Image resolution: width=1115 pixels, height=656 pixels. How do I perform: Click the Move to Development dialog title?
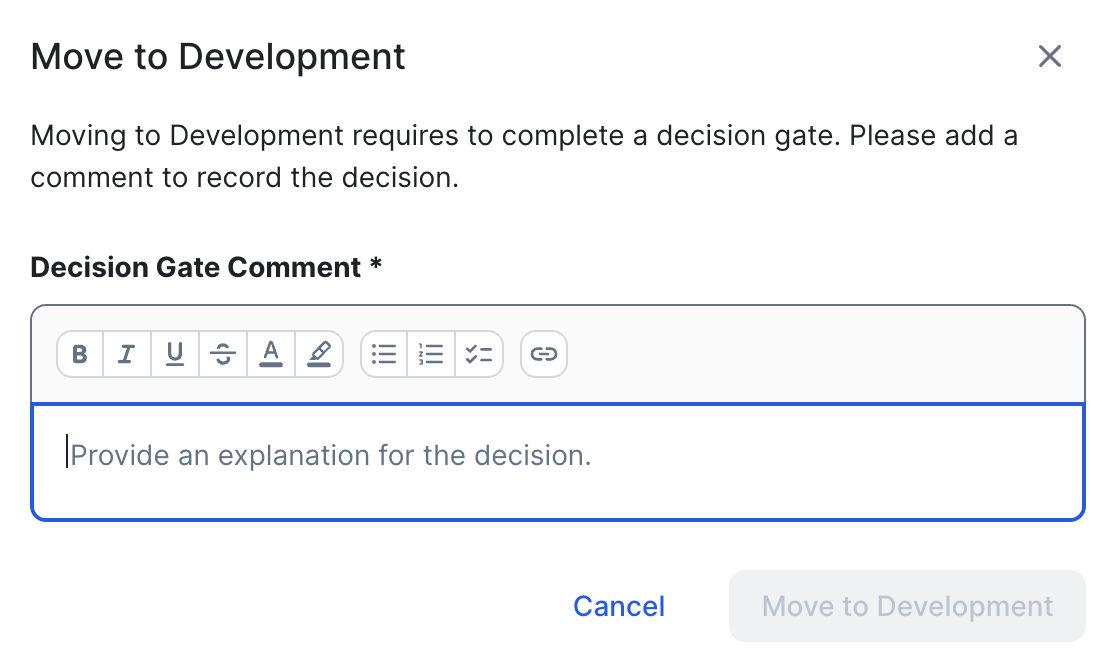[218, 57]
